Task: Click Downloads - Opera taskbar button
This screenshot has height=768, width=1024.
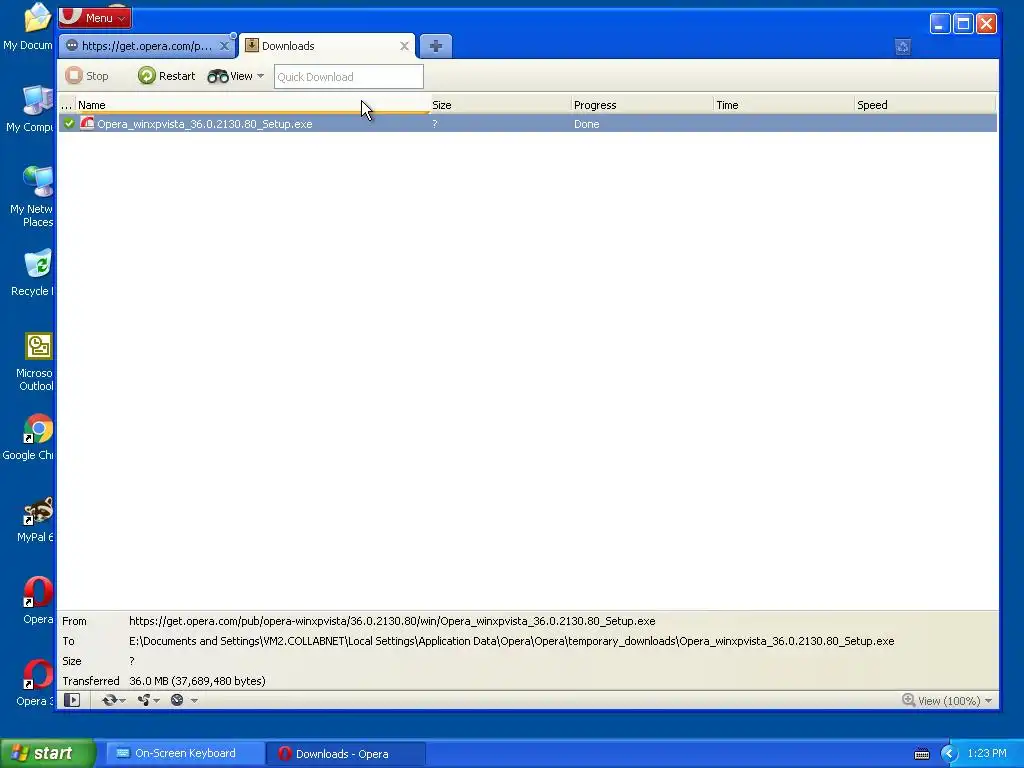Action: point(346,754)
